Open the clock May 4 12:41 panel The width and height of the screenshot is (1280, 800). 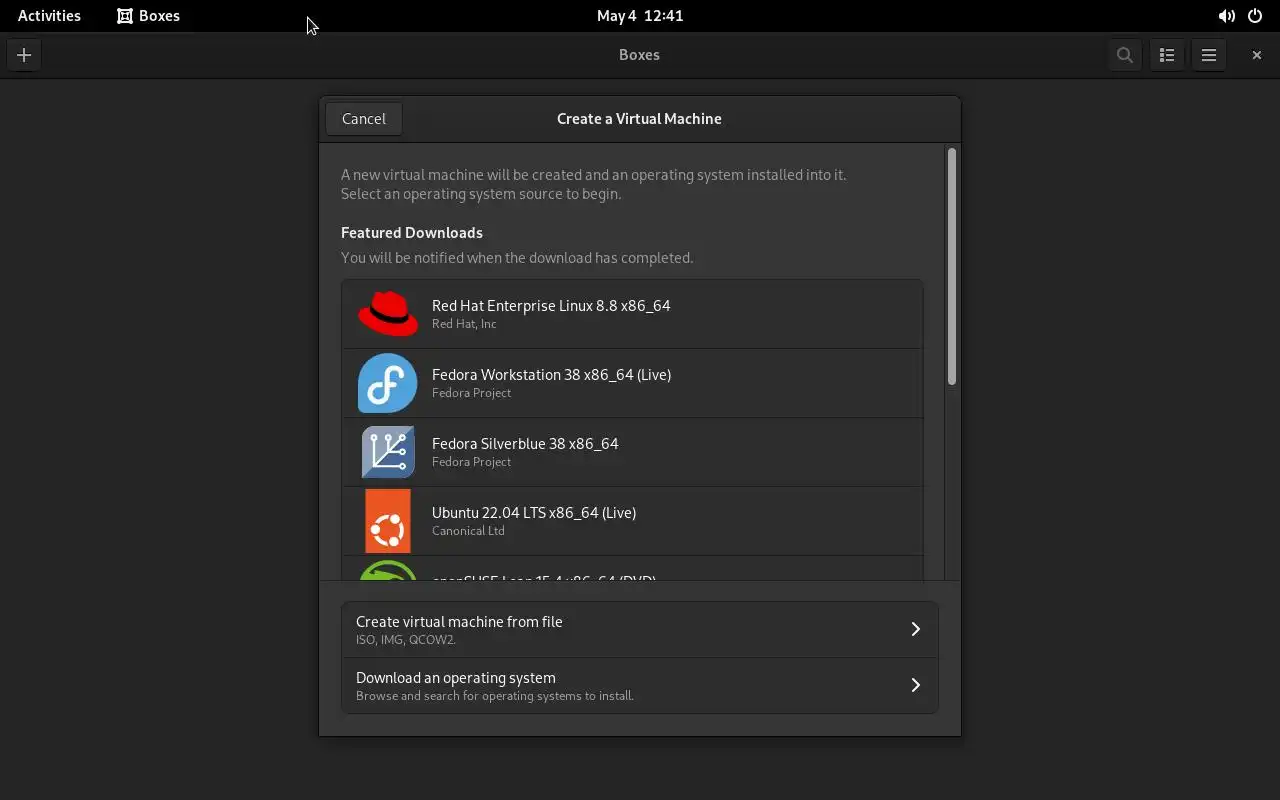[x=640, y=16]
